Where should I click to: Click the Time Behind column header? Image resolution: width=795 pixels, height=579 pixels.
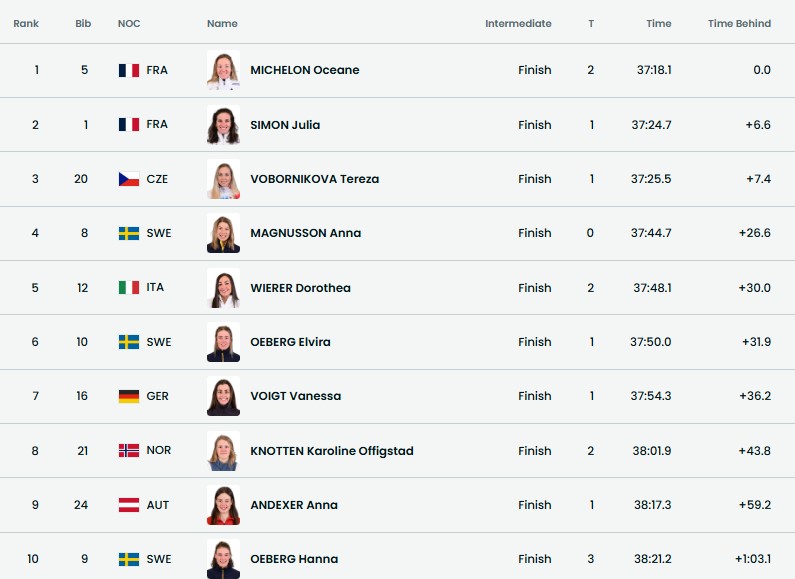coord(739,24)
